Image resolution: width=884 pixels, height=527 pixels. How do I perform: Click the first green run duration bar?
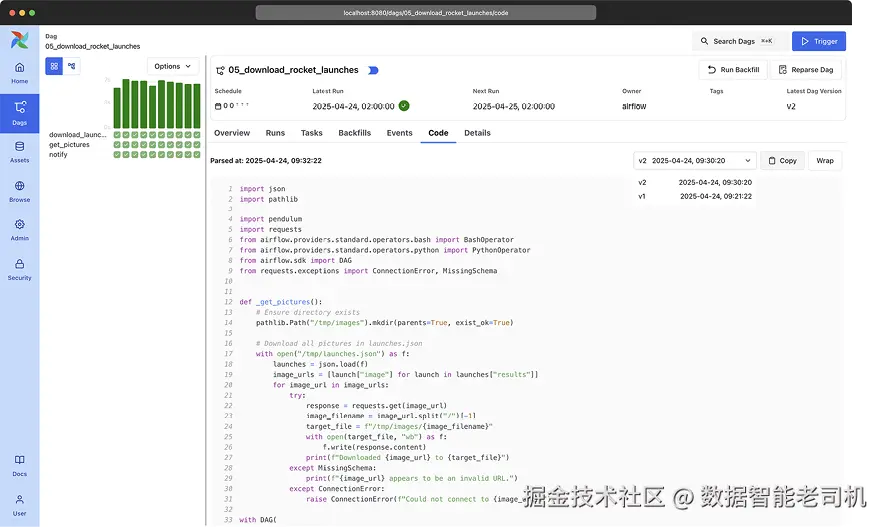[x=117, y=108]
